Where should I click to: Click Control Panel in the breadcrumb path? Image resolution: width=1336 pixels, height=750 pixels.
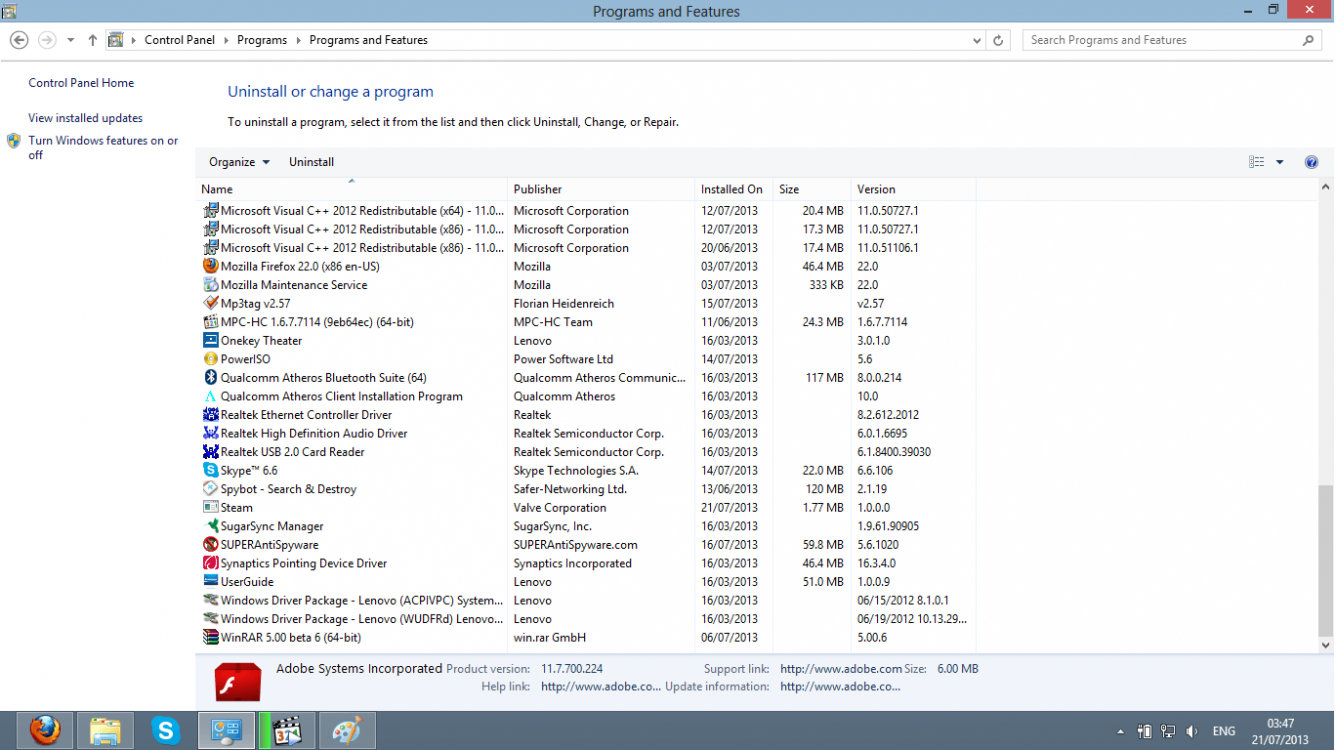point(180,40)
